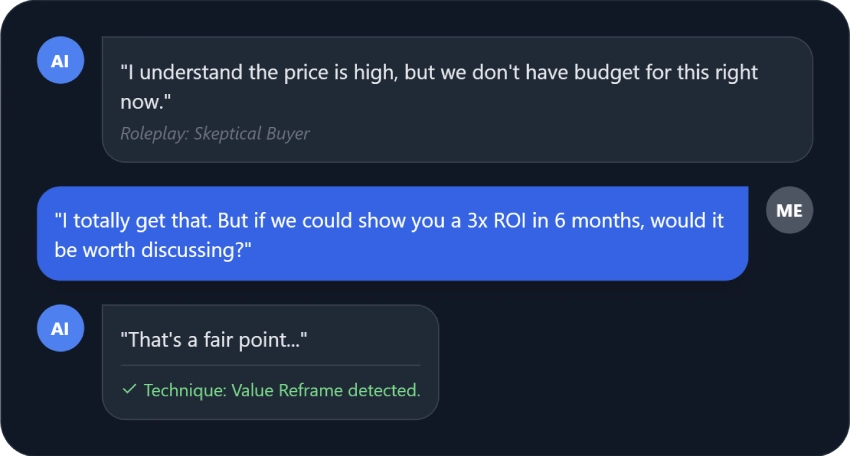Click the AI avatar beside the budget message
Viewport: 850px width, 456px height.
60,60
